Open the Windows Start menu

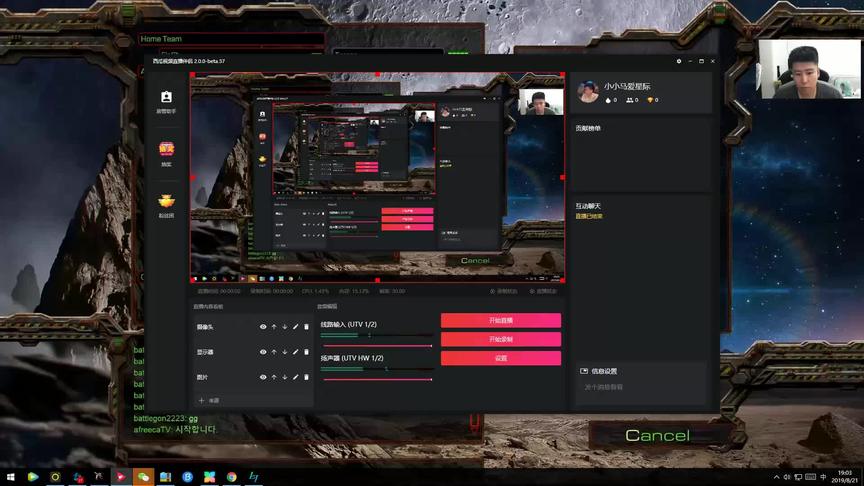pyautogui.click(x=10, y=477)
